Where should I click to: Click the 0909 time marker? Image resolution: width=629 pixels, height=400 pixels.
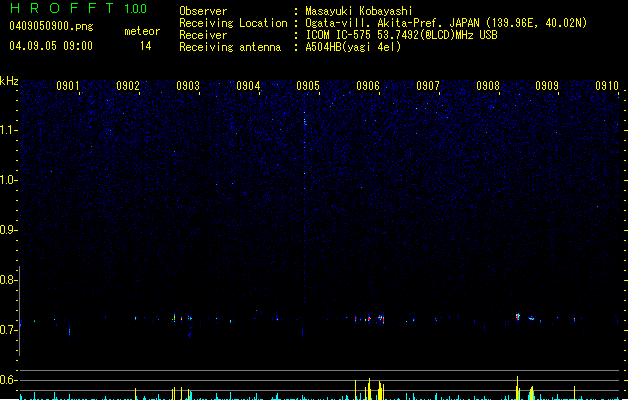(x=547, y=86)
